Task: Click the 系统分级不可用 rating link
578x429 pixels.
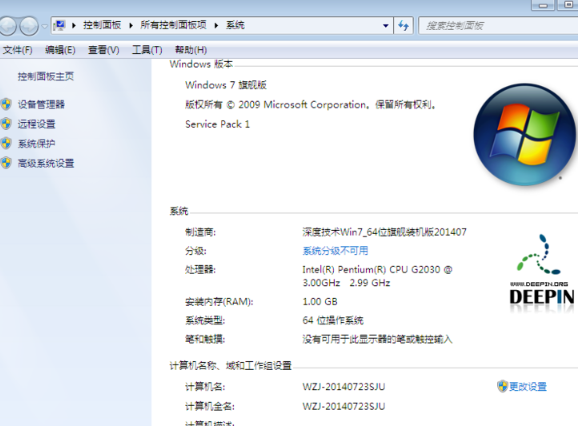Action: coord(335,251)
